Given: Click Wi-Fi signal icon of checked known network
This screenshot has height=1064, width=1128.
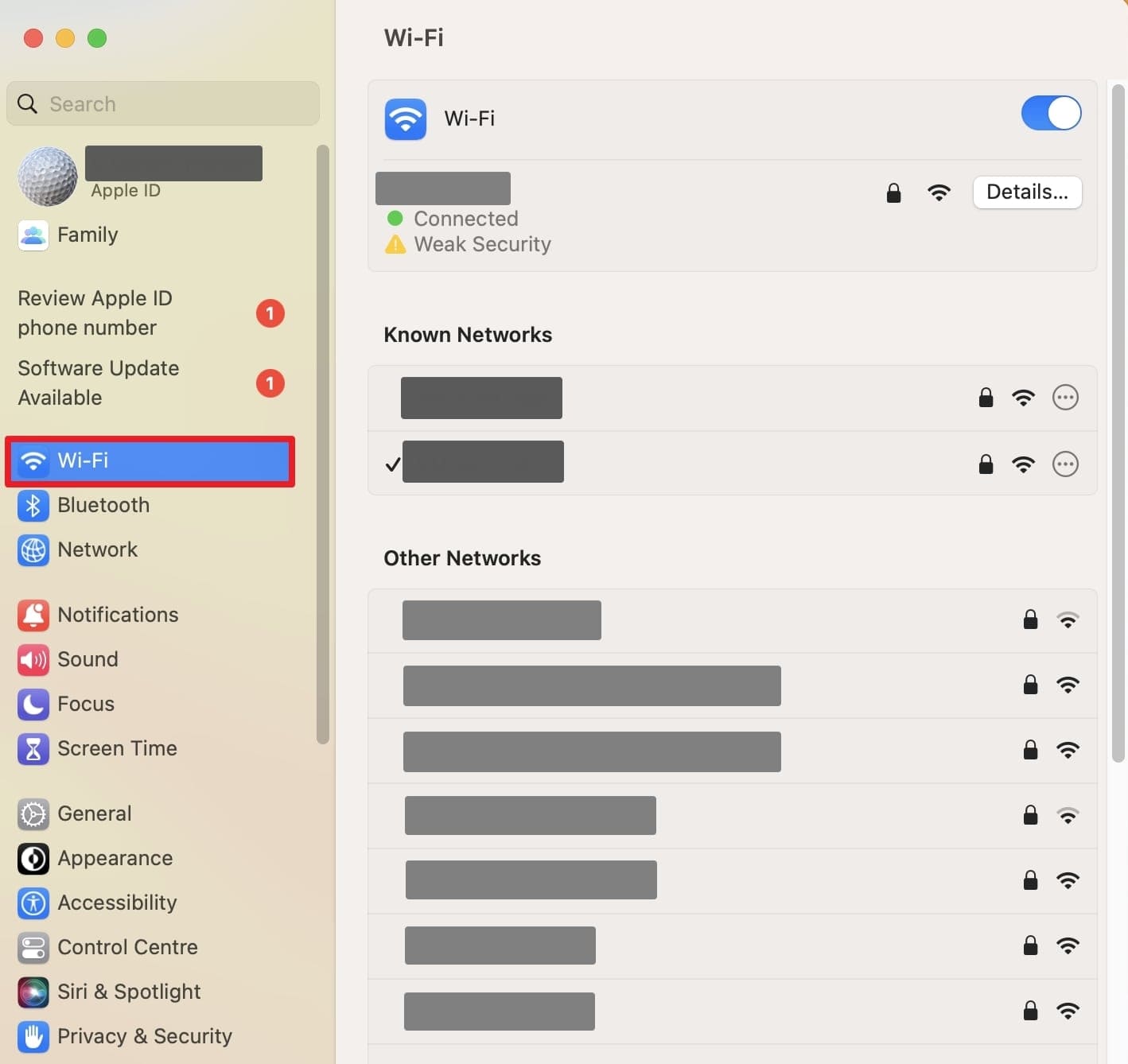Looking at the screenshot, I should coord(1023,464).
